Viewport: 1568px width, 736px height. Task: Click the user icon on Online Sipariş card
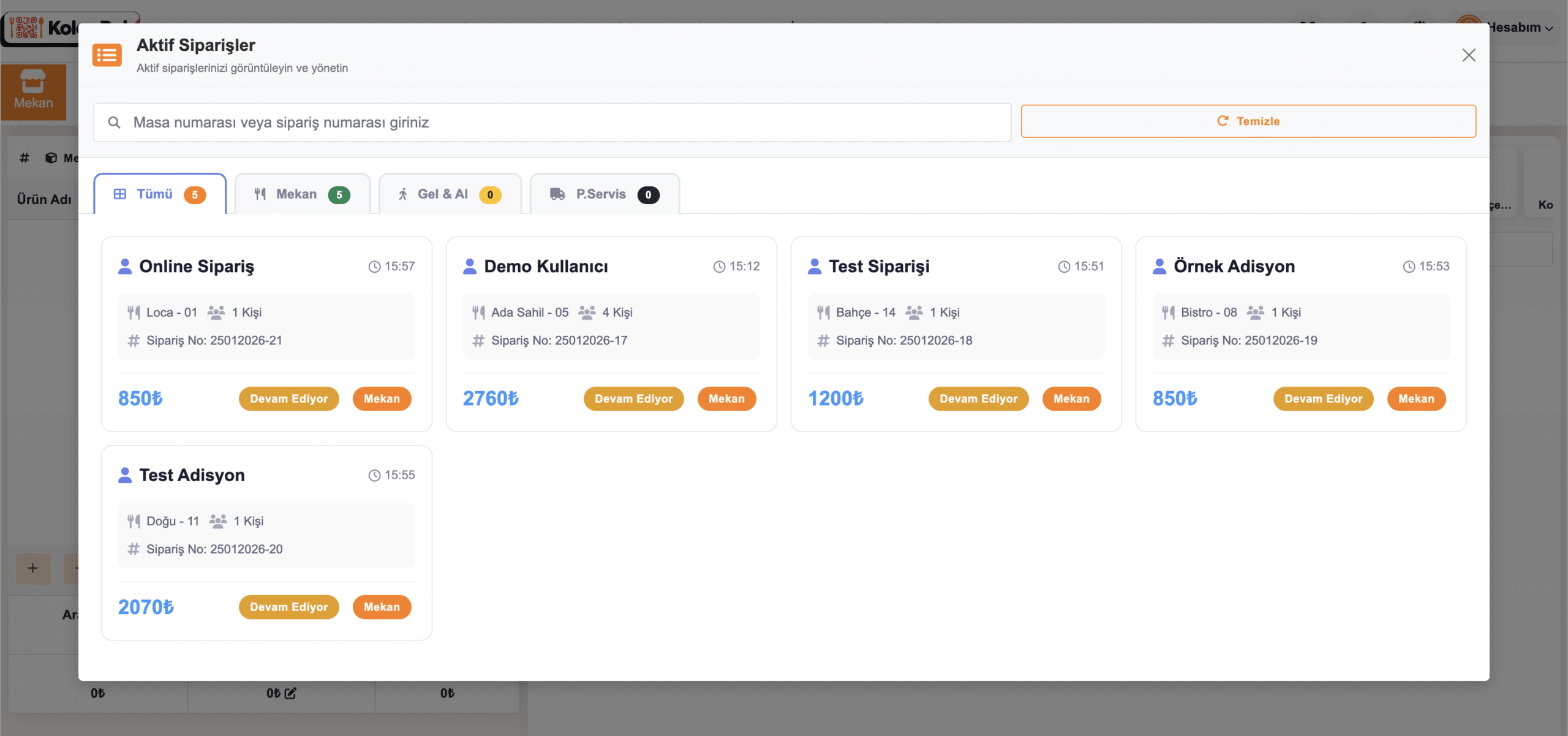pos(125,267)
